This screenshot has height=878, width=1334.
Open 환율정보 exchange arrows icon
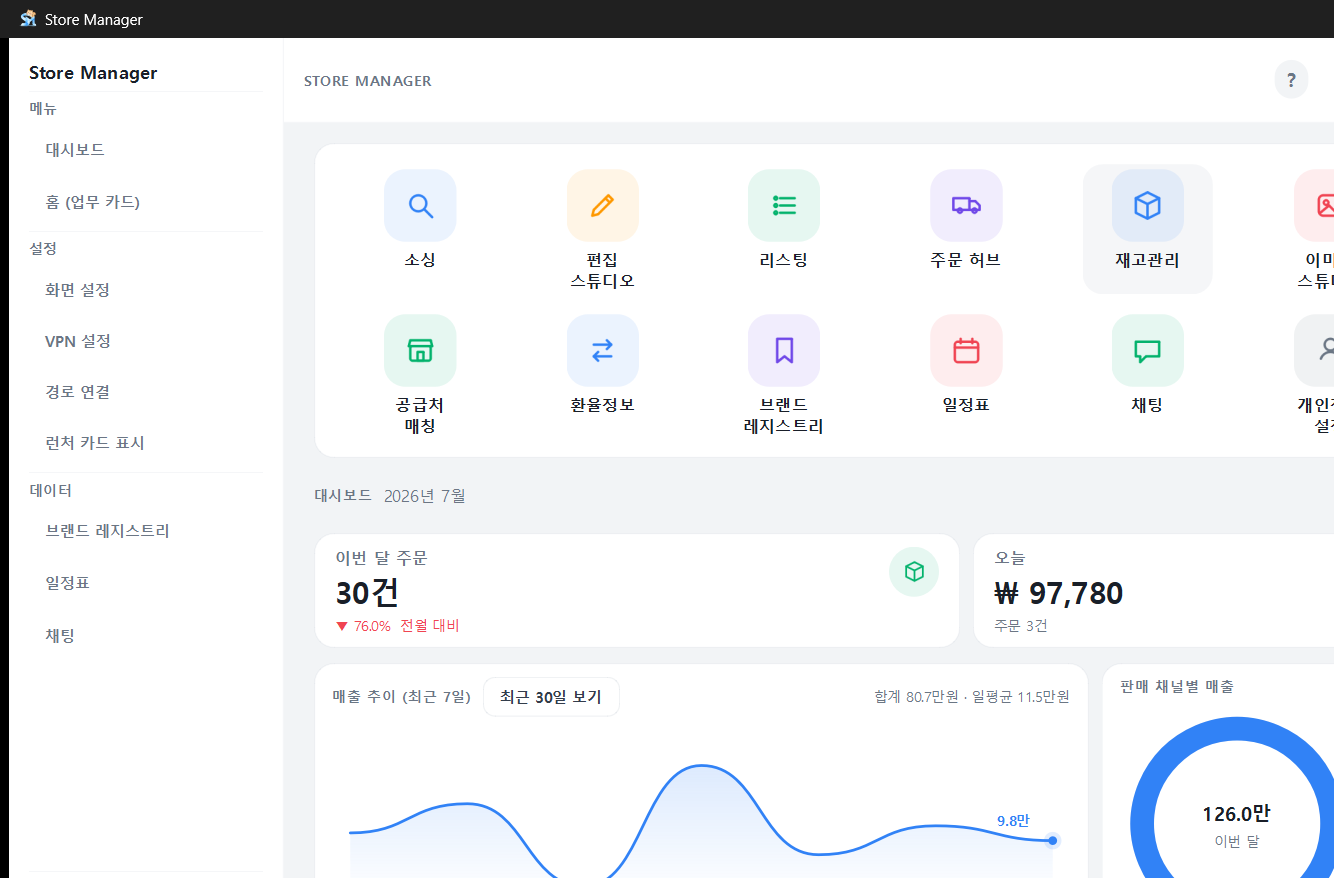602,351
